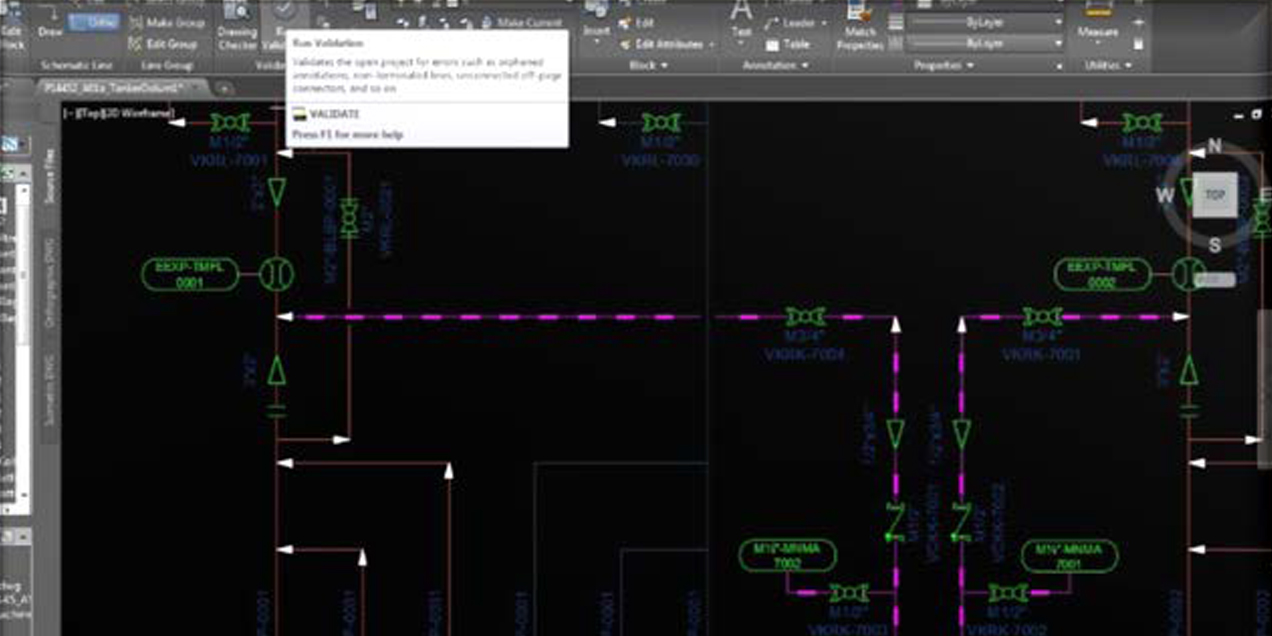Screen dimensions: 1272x636
Task: Open the Source Files side tab
Action: (x=50, y=178)
